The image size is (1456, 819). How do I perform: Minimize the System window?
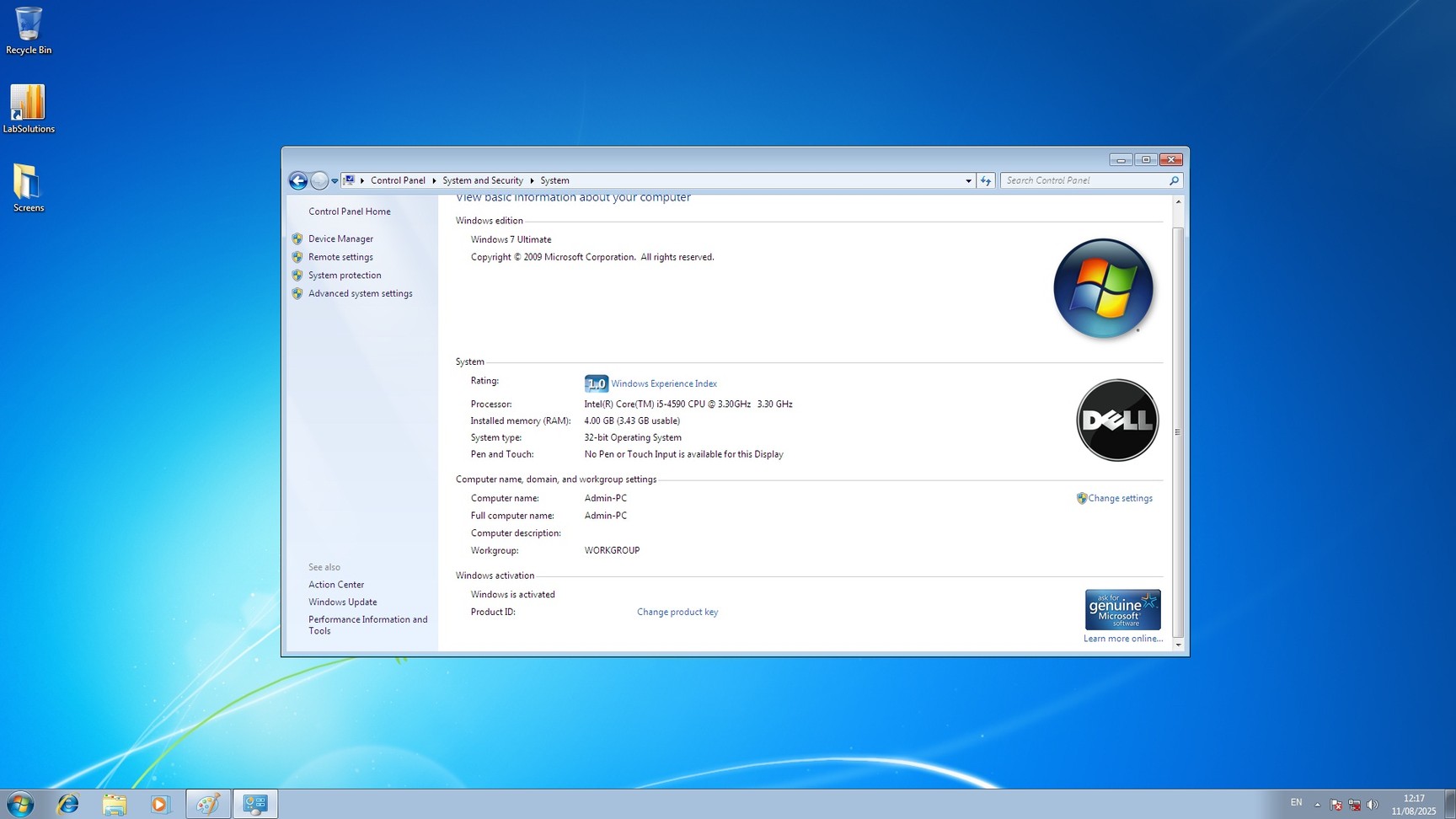tap(1121, 159)
